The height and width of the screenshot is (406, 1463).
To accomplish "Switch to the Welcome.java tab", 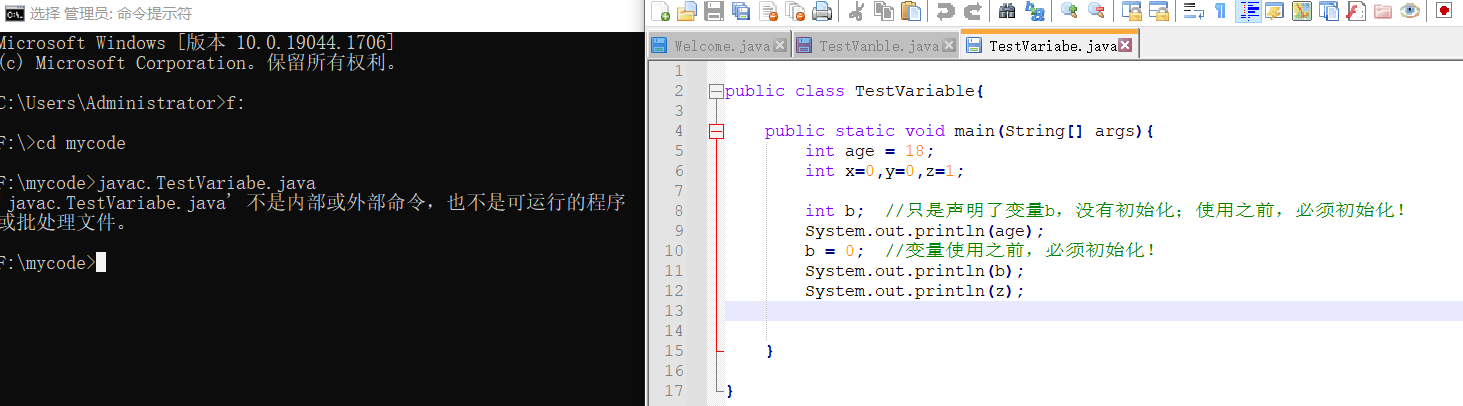I will tap(721, 46).
